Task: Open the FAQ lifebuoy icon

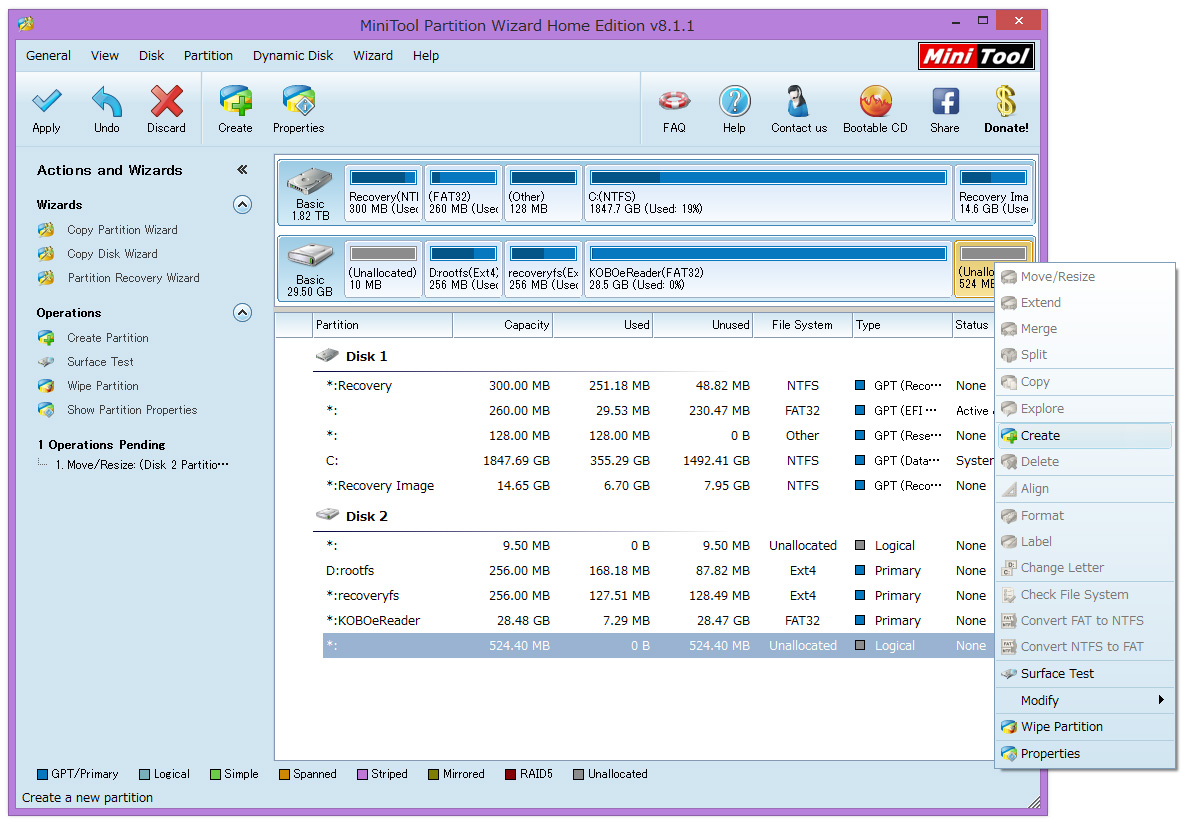Action: pos(674,101)
